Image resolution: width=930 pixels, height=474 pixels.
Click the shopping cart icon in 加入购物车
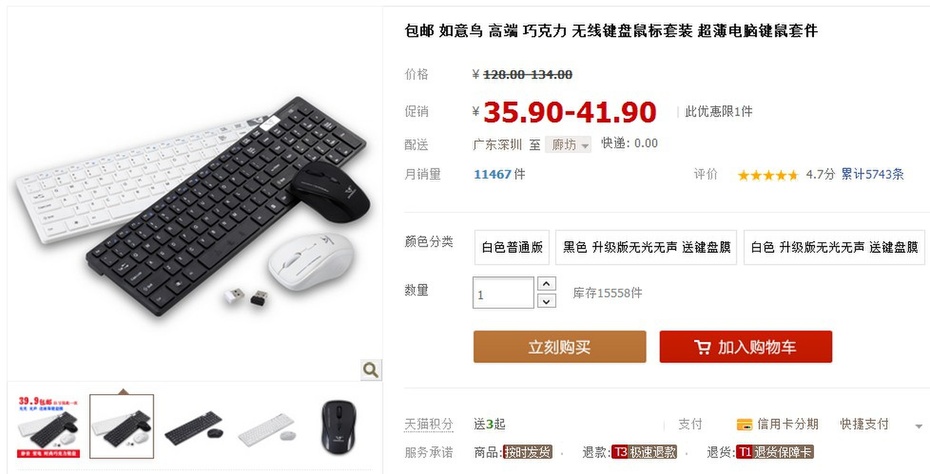coord(702,347)
